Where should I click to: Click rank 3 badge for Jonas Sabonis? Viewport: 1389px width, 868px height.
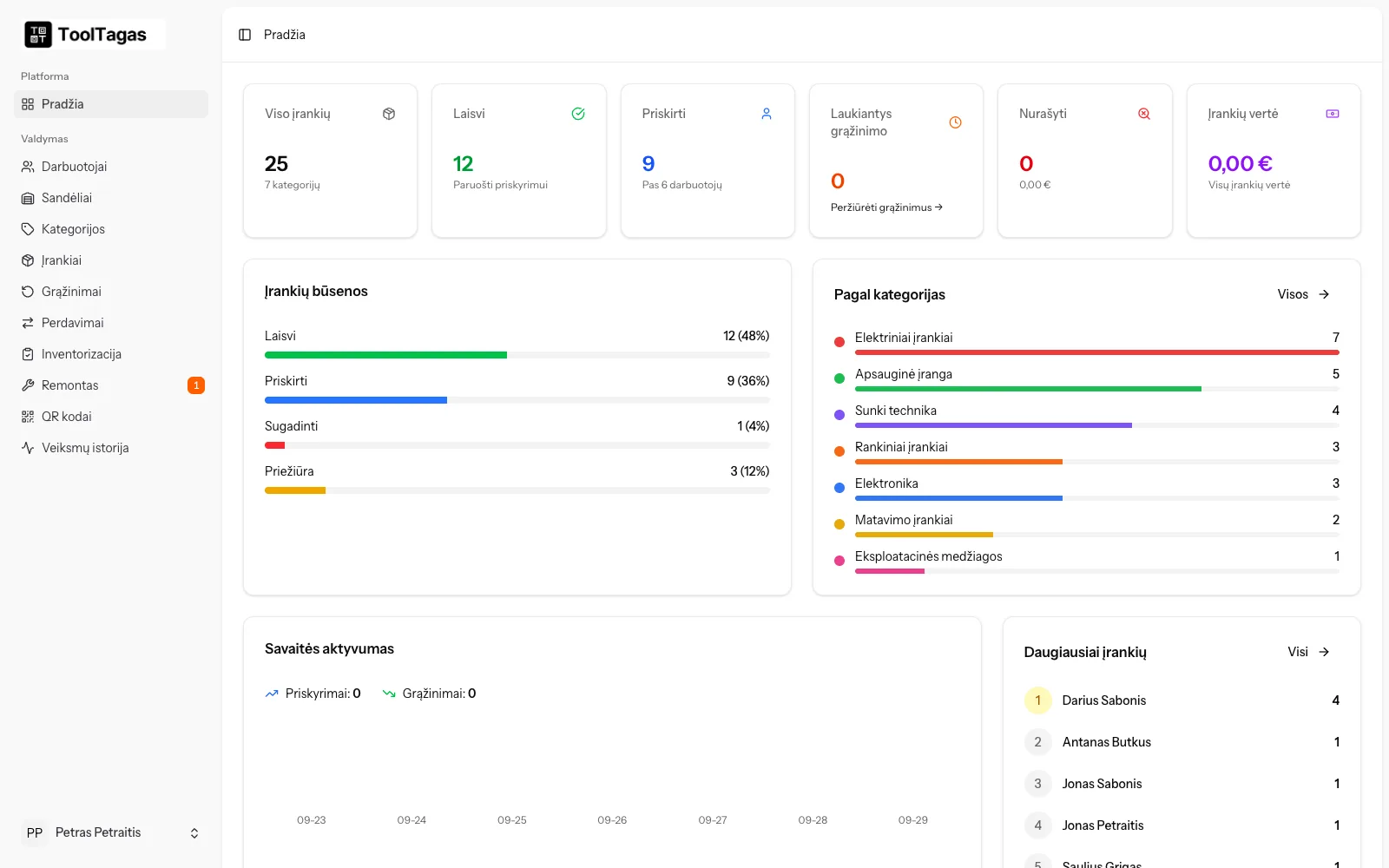tap(1038, 784)
